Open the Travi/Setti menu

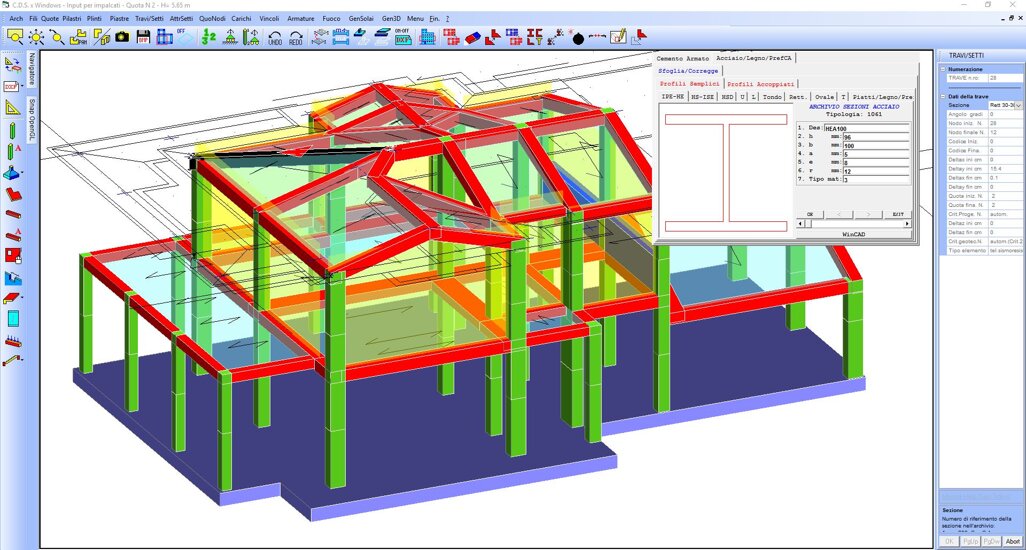pos(148,18)
